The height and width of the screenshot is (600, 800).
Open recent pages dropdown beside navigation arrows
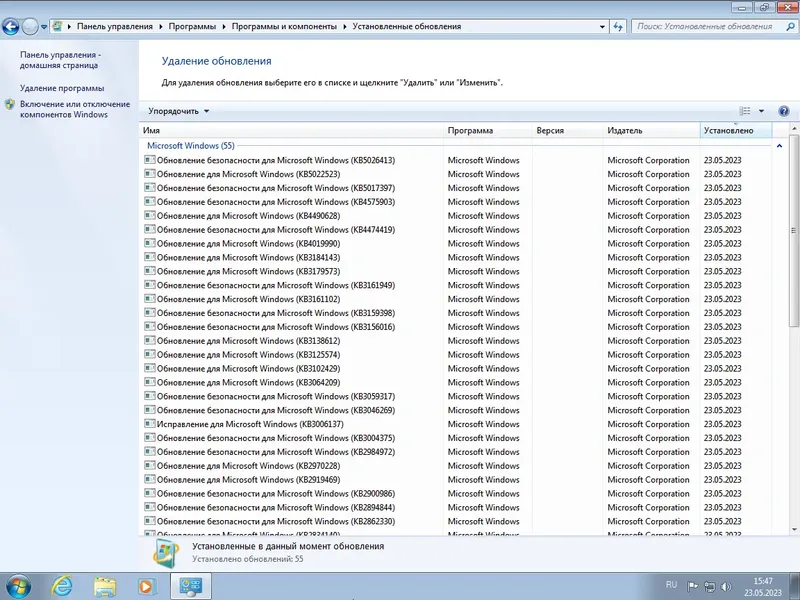(44, 27)
